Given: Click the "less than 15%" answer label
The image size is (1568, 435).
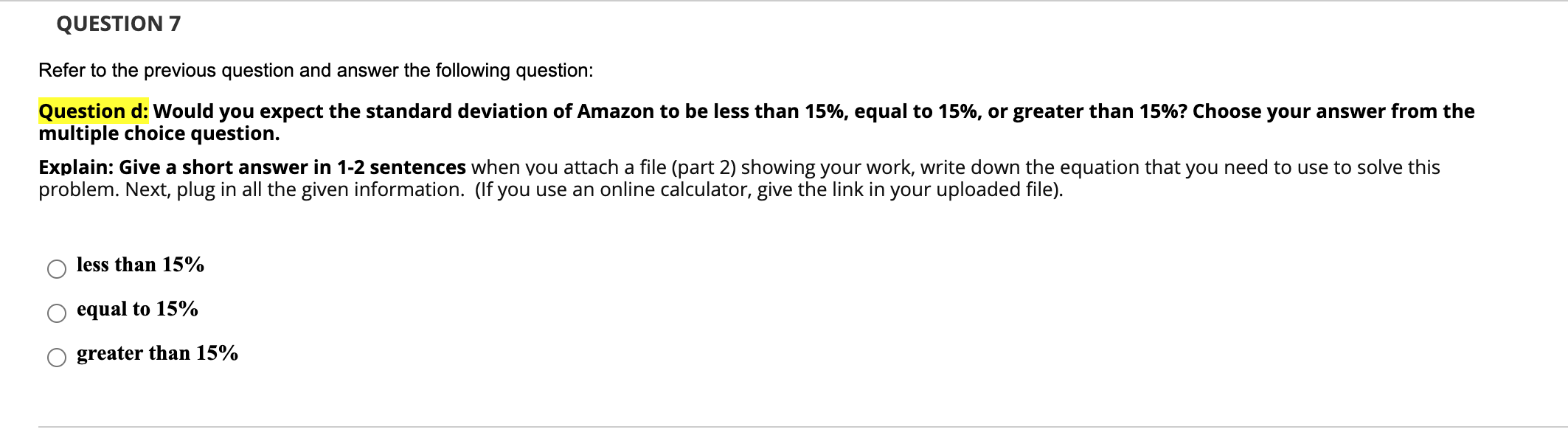Looking at the screenshot, I should click(139, 265).
